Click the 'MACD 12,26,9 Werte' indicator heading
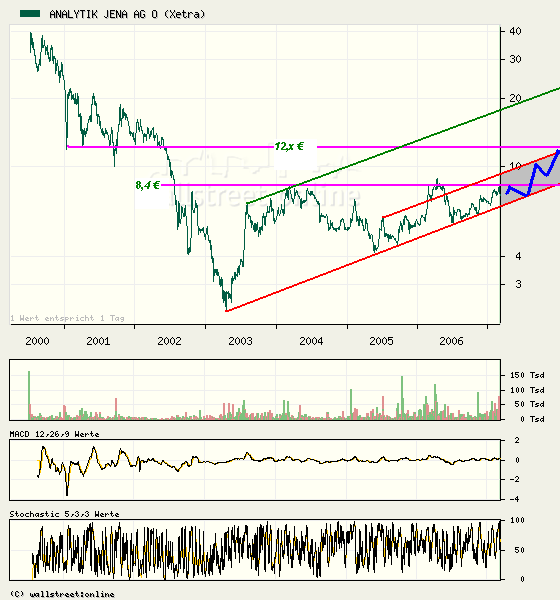 [54, 434]
